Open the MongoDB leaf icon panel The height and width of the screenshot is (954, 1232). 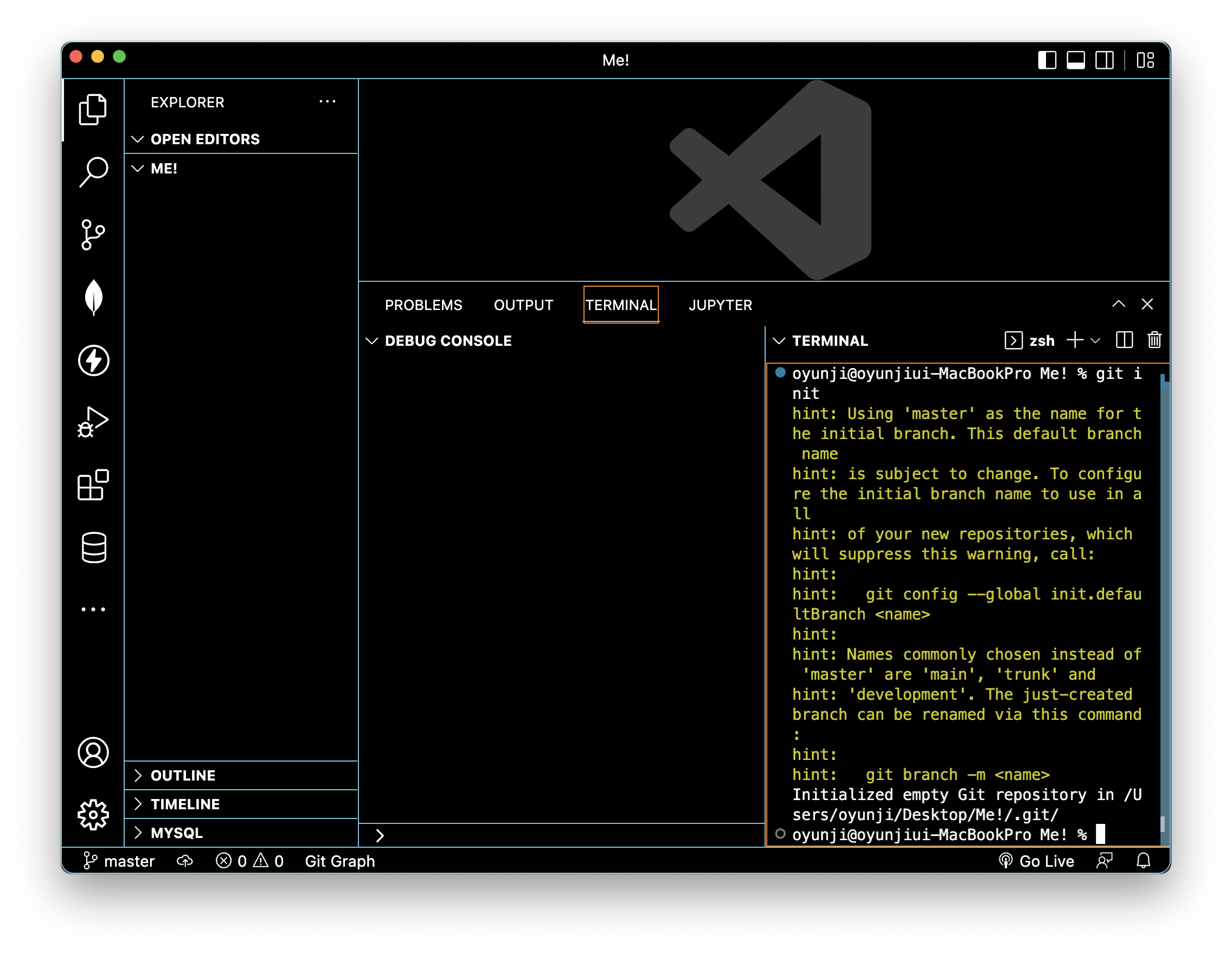click(93, 297)
